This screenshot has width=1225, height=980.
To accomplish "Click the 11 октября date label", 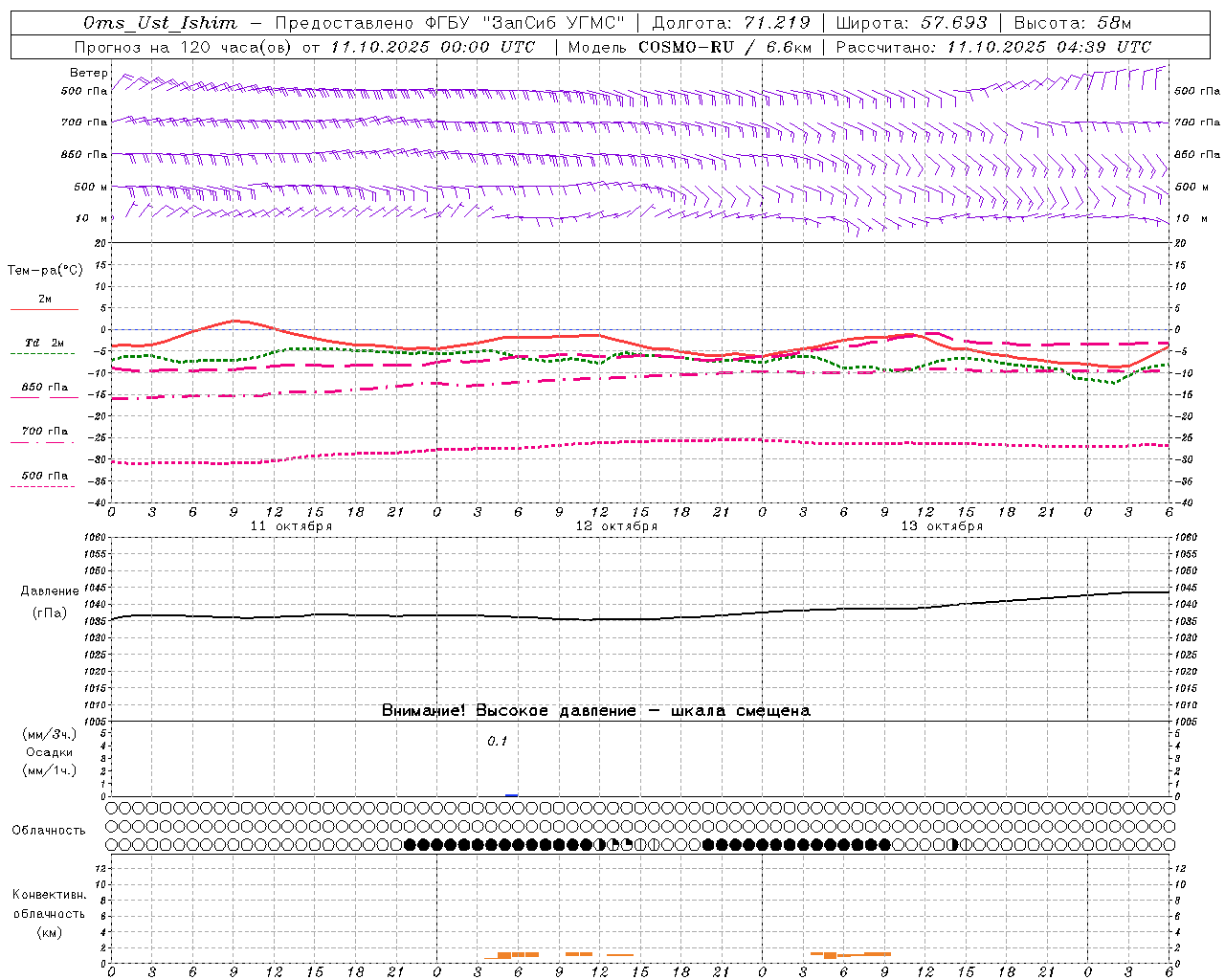I will (291, 526).
